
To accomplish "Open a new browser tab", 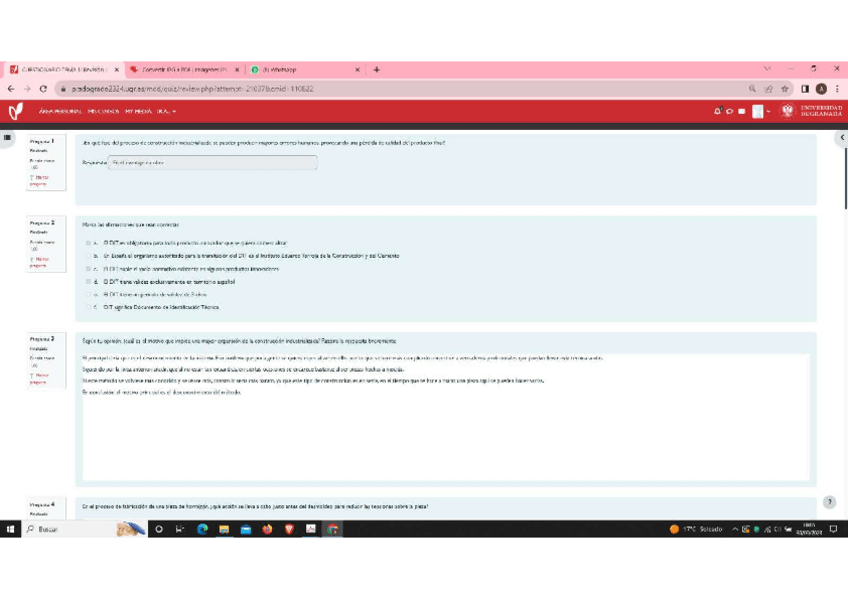I will (376, 69).
